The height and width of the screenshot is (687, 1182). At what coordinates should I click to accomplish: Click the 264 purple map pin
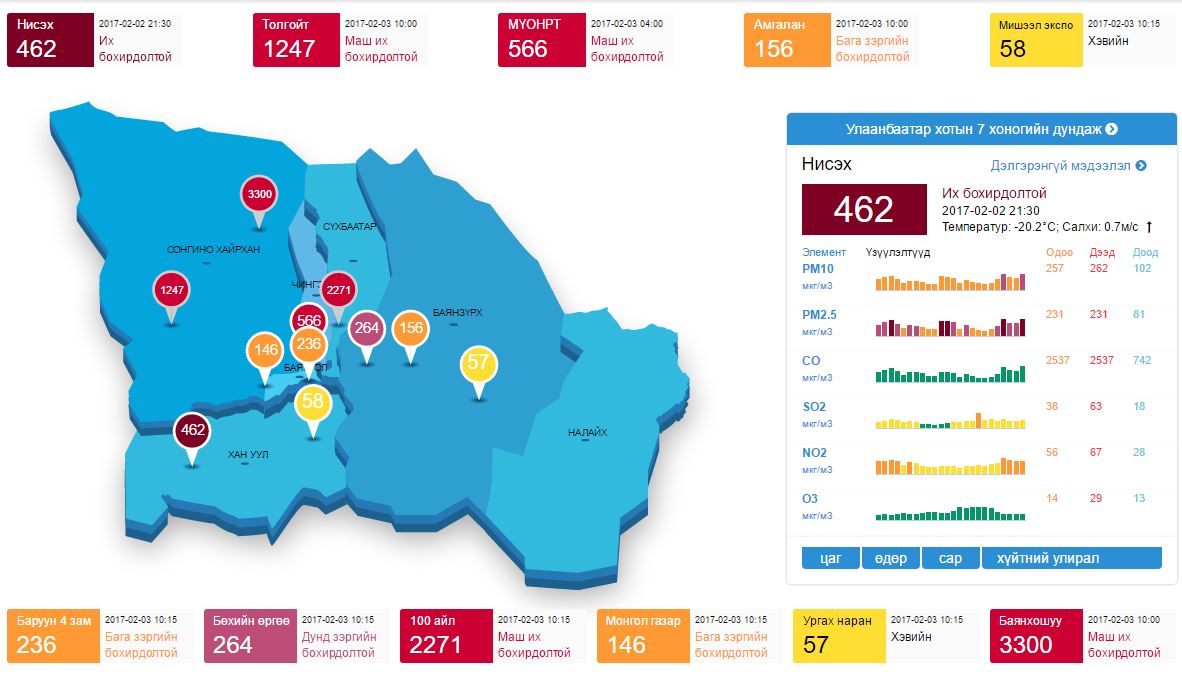point(367,327)
